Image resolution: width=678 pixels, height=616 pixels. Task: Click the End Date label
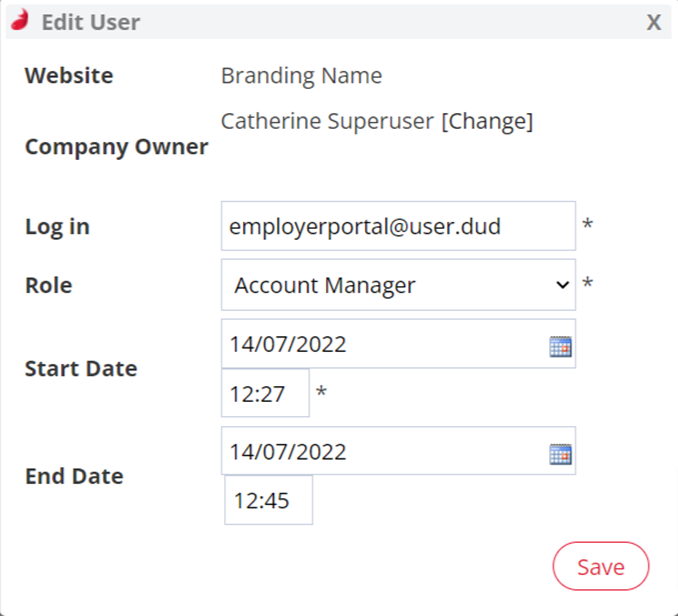point(74,476)
